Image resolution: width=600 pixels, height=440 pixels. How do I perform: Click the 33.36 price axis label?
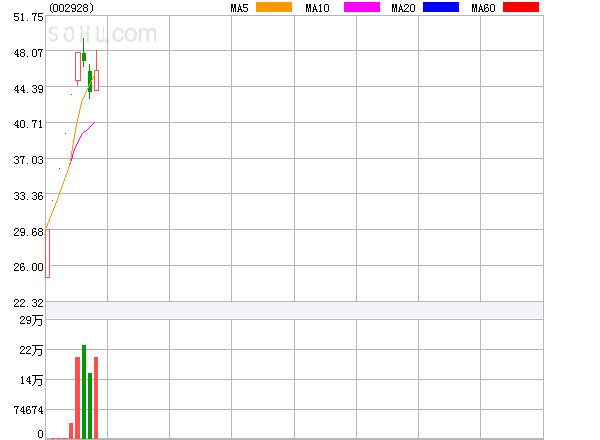coord(28,196)
